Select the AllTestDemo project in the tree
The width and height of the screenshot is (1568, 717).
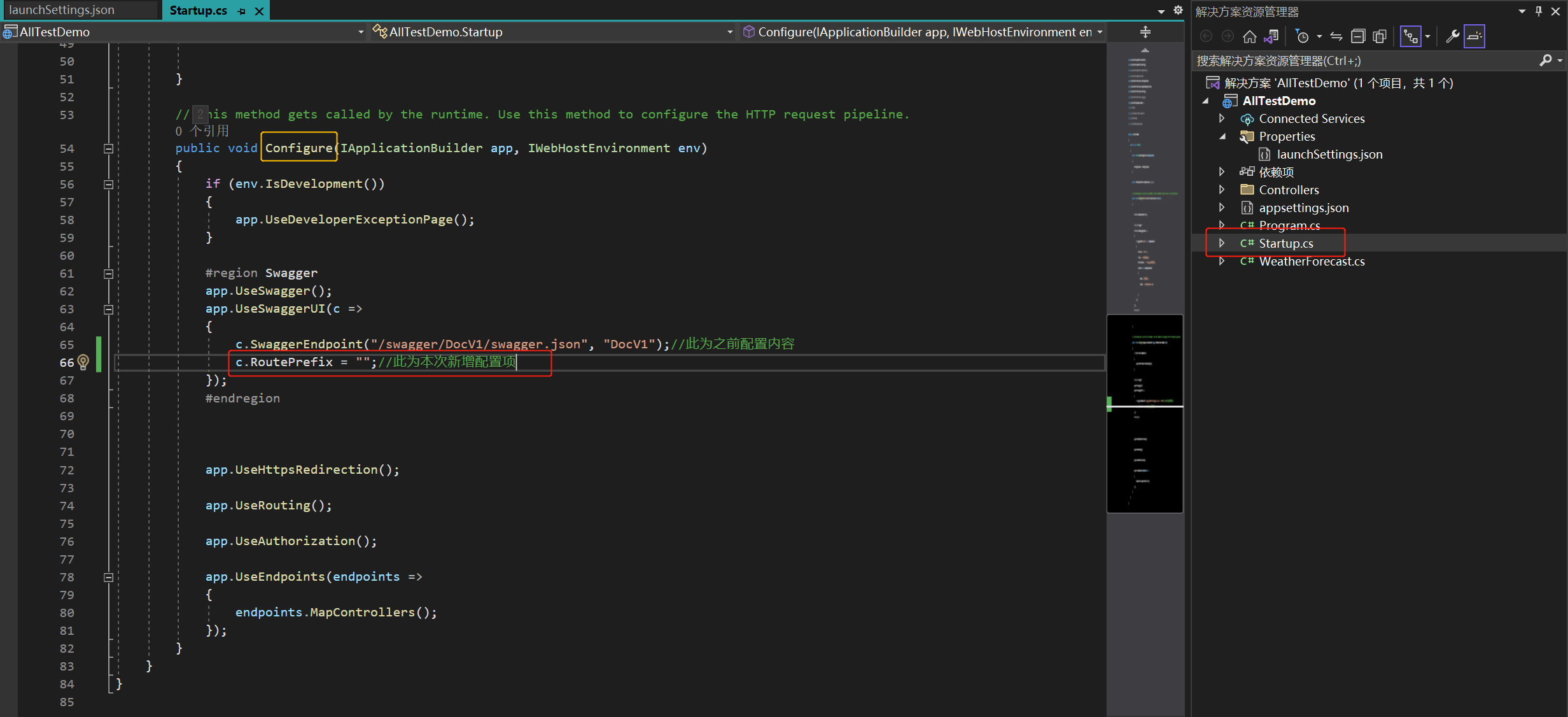coord(1279,101)
